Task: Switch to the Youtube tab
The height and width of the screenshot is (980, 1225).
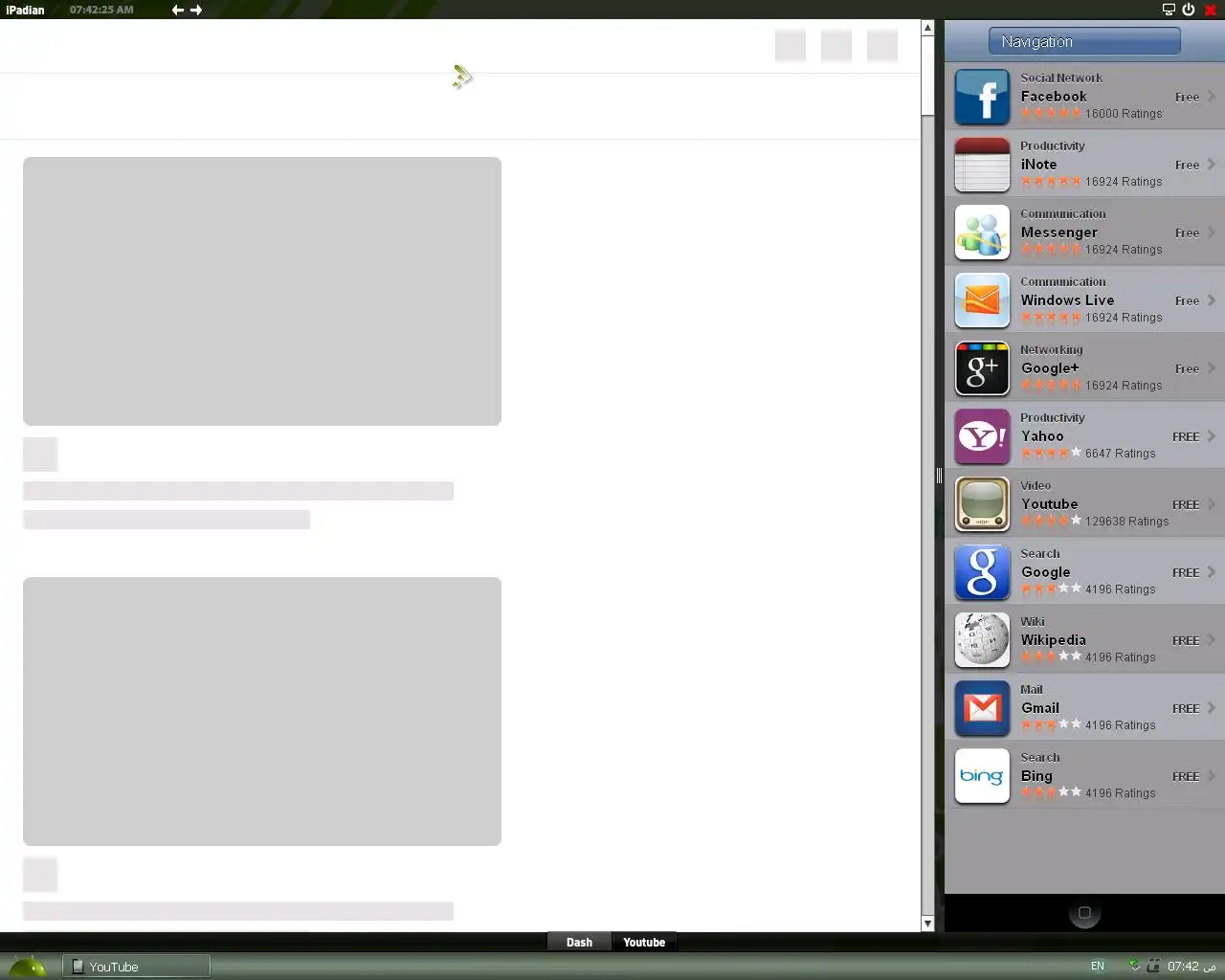Action: [x=644, y=943]
